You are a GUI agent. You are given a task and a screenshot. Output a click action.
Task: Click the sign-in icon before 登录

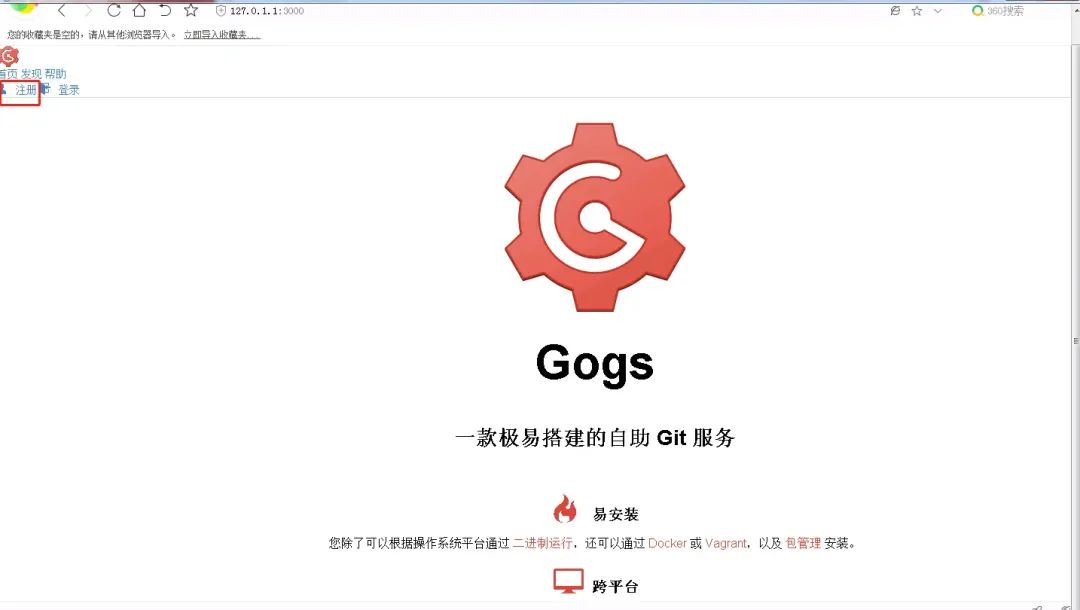(45, 89)
